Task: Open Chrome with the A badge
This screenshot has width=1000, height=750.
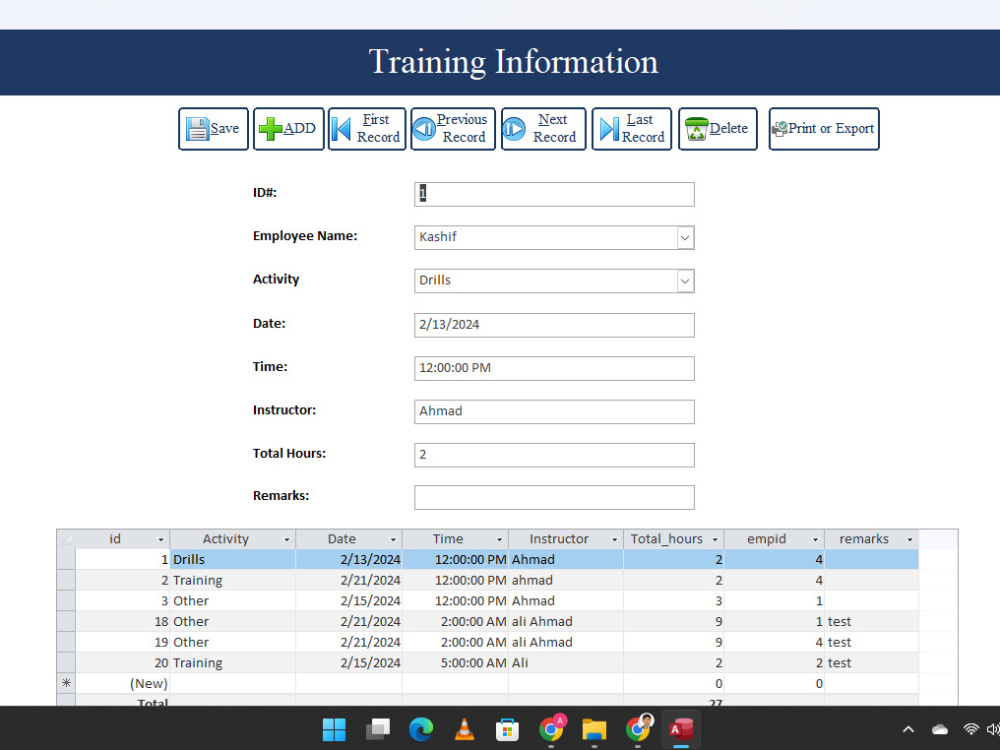Action: [551, 730]
